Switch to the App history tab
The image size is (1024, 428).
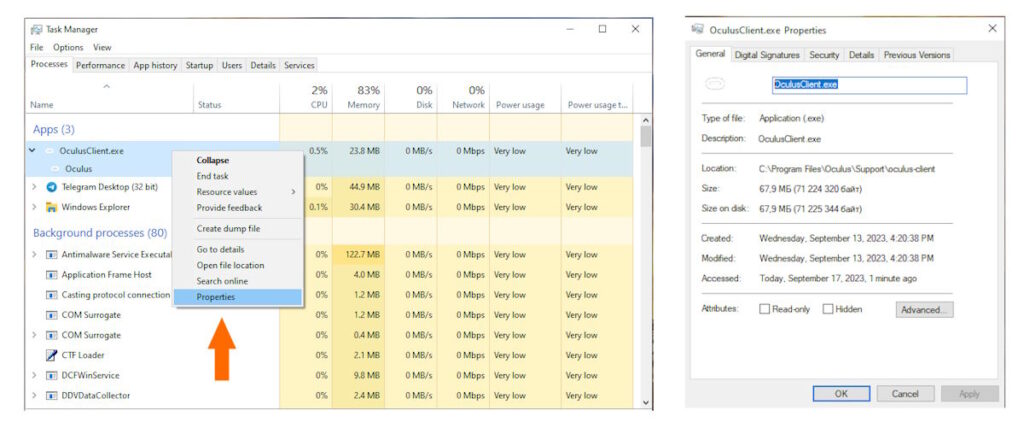click(x=155, y=65)
